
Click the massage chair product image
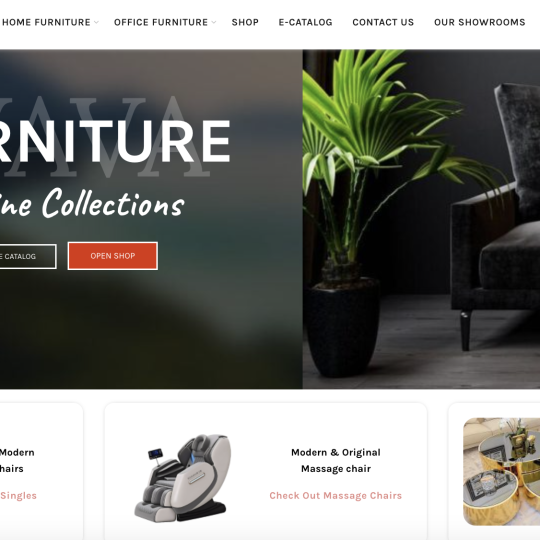pos(183,478)
